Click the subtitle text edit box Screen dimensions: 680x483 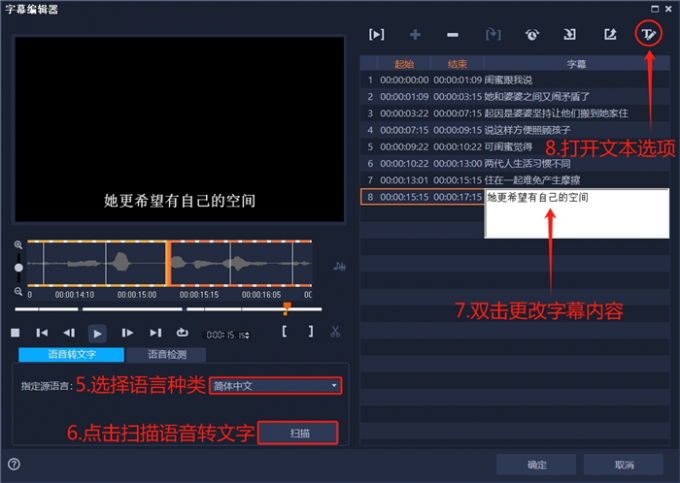pos(577,213)
